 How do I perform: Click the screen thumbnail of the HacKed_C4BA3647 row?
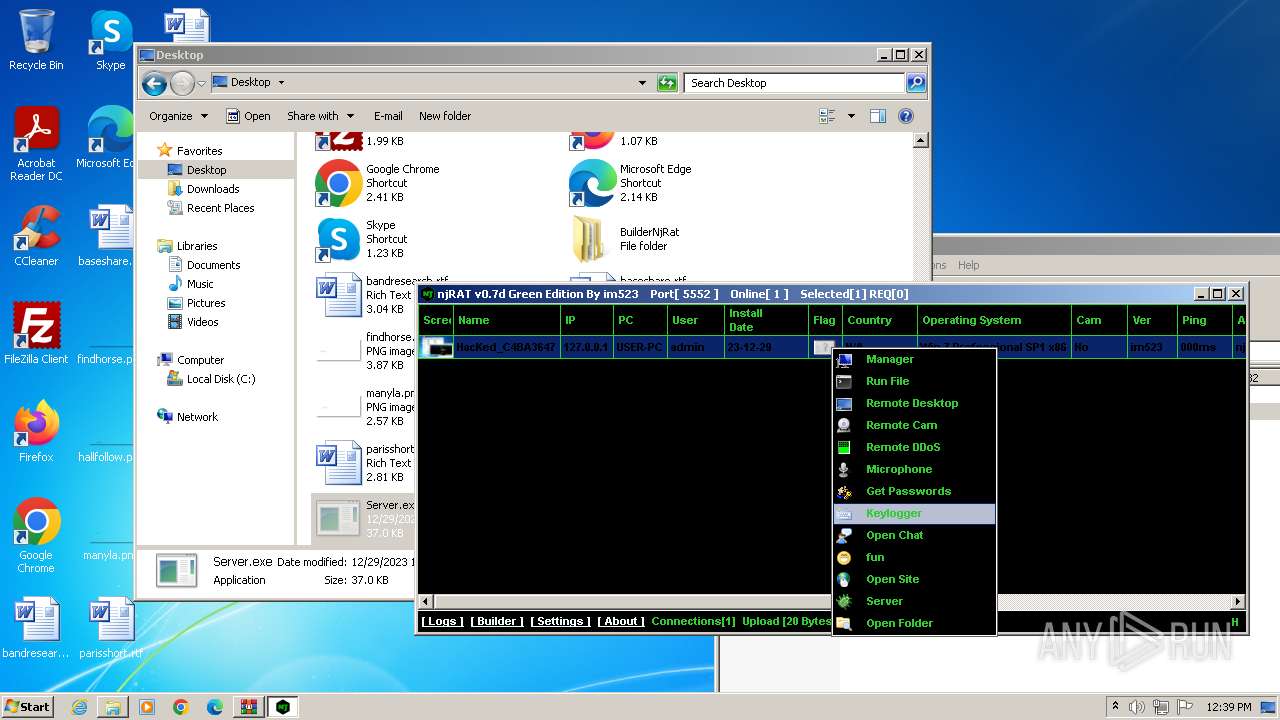pos(436,347)
